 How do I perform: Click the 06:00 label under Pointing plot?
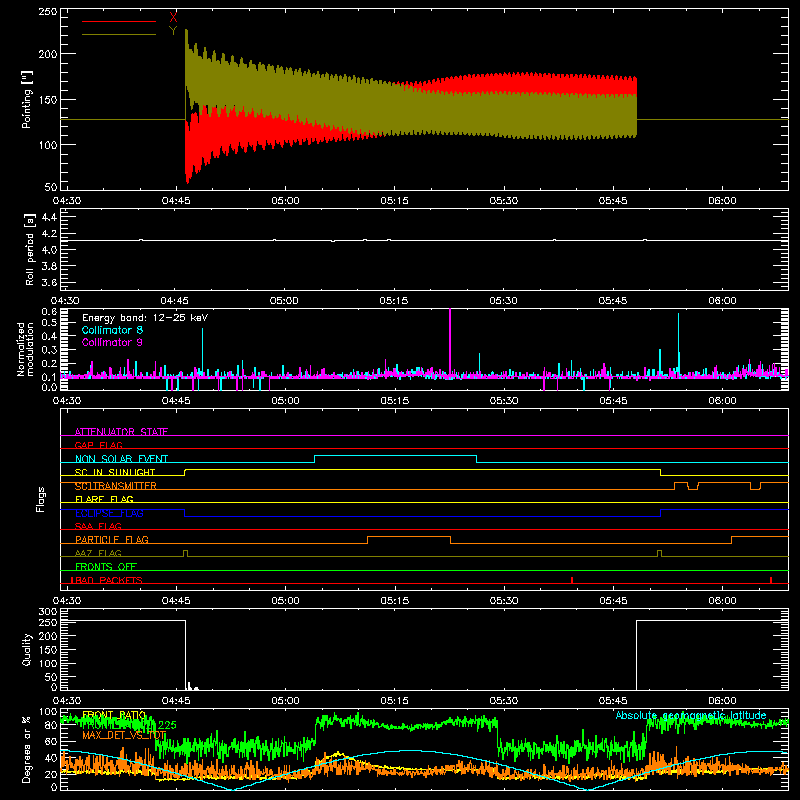722,201
